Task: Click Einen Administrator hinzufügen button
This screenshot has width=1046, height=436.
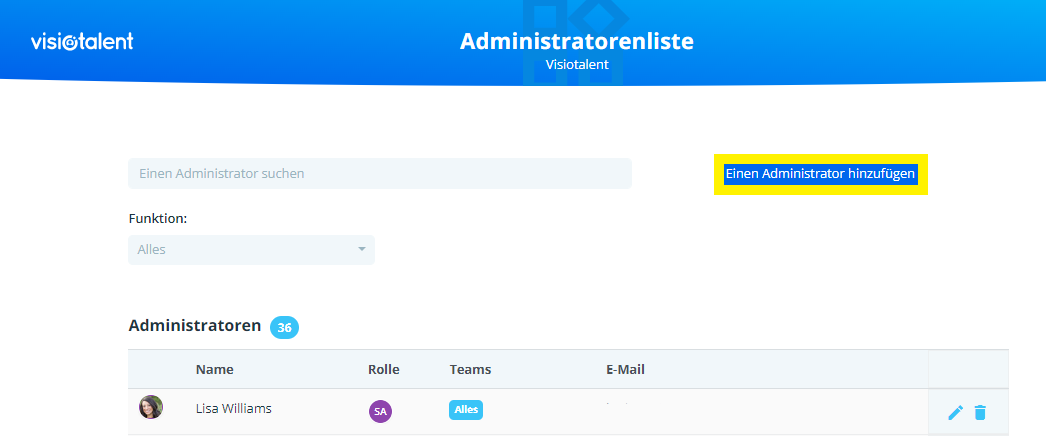Action: [820, 174]
